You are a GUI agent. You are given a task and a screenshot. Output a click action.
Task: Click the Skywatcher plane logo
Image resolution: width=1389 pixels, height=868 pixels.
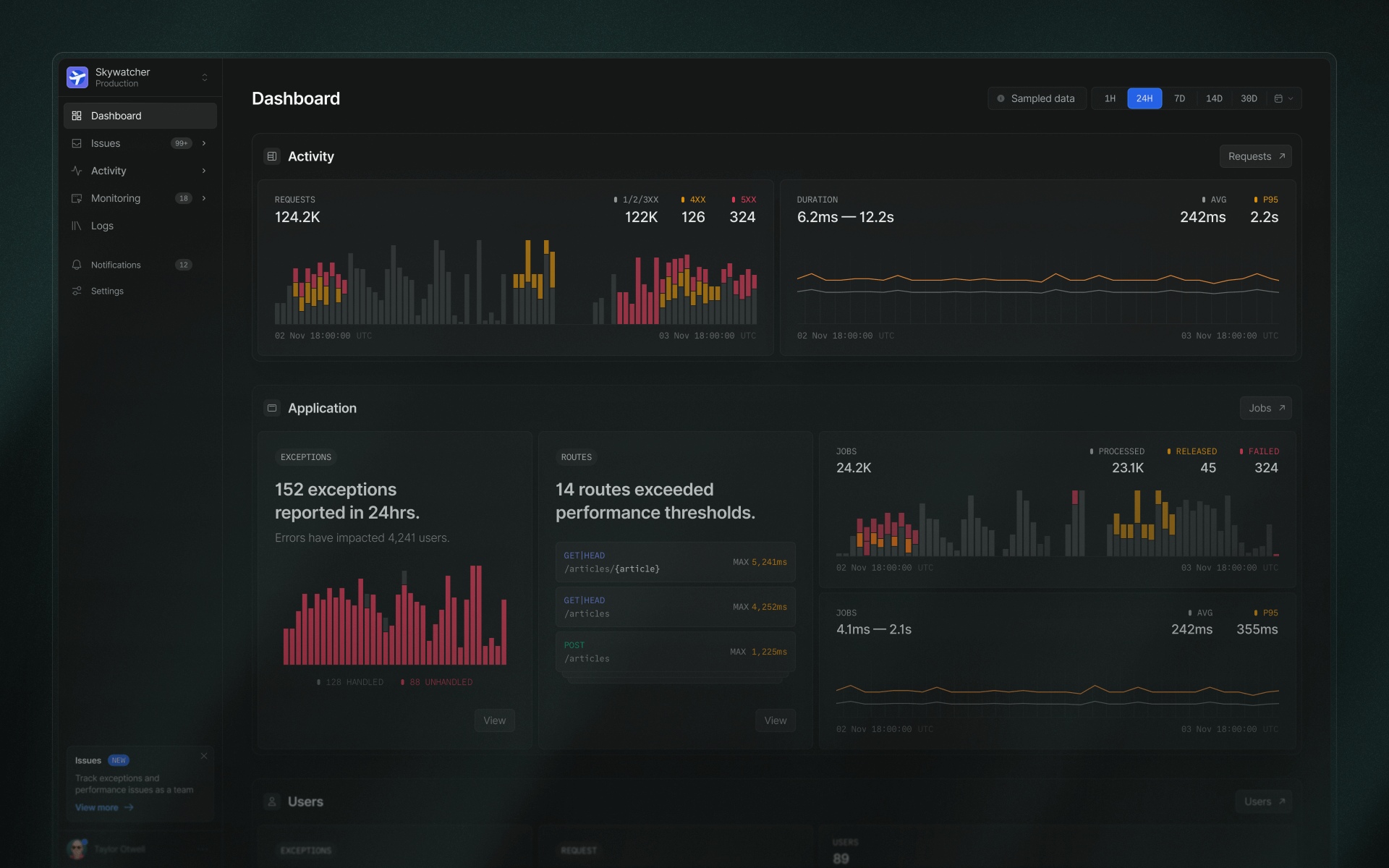(78, 77)
